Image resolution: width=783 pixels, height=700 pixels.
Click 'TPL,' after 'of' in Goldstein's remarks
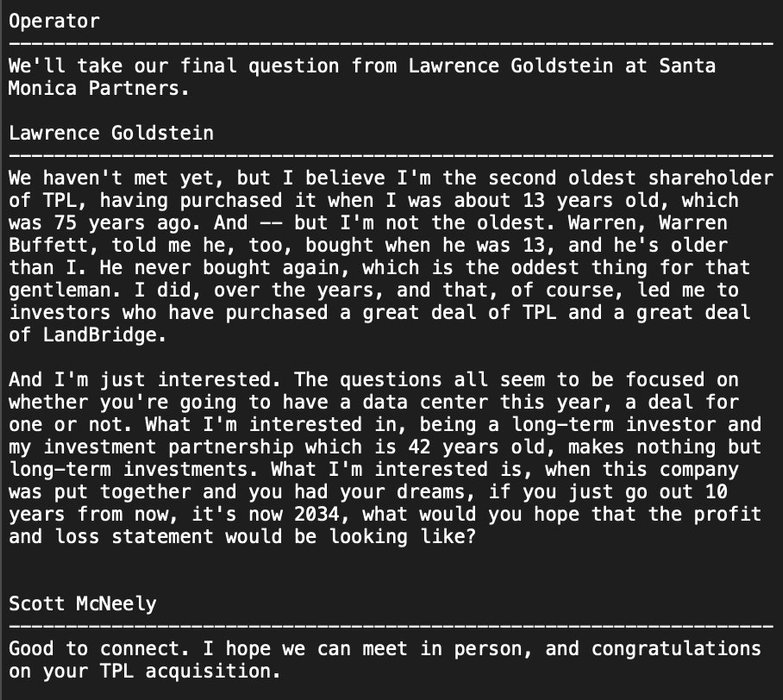click(x=65, y=201)
